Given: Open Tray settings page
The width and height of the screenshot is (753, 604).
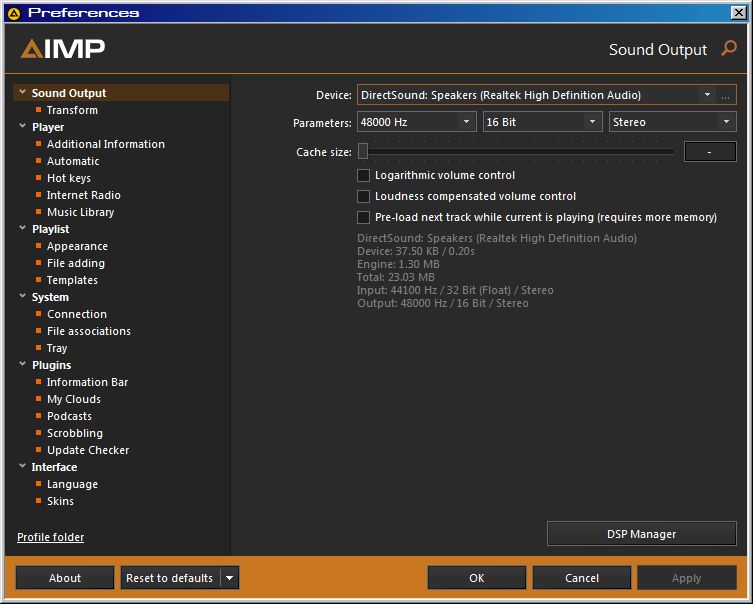Looking at the screenshot, I should (57, 348).
